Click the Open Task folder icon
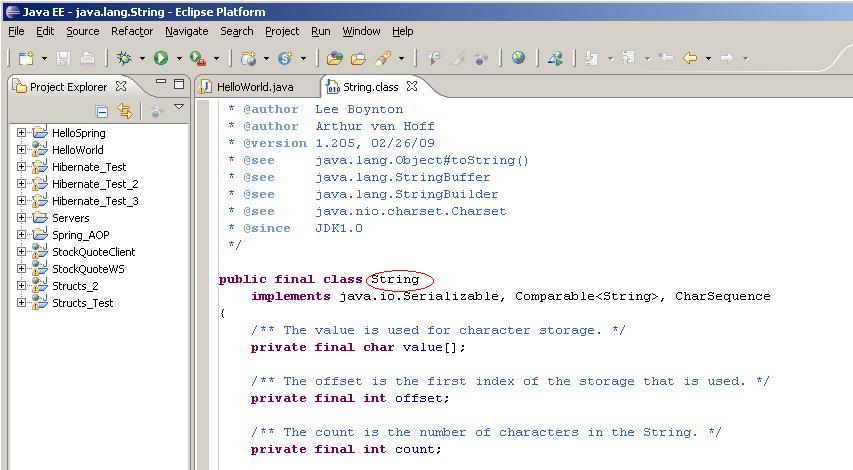Image resolution: width=853 pixels, height=470 pixels. point(358,58)
